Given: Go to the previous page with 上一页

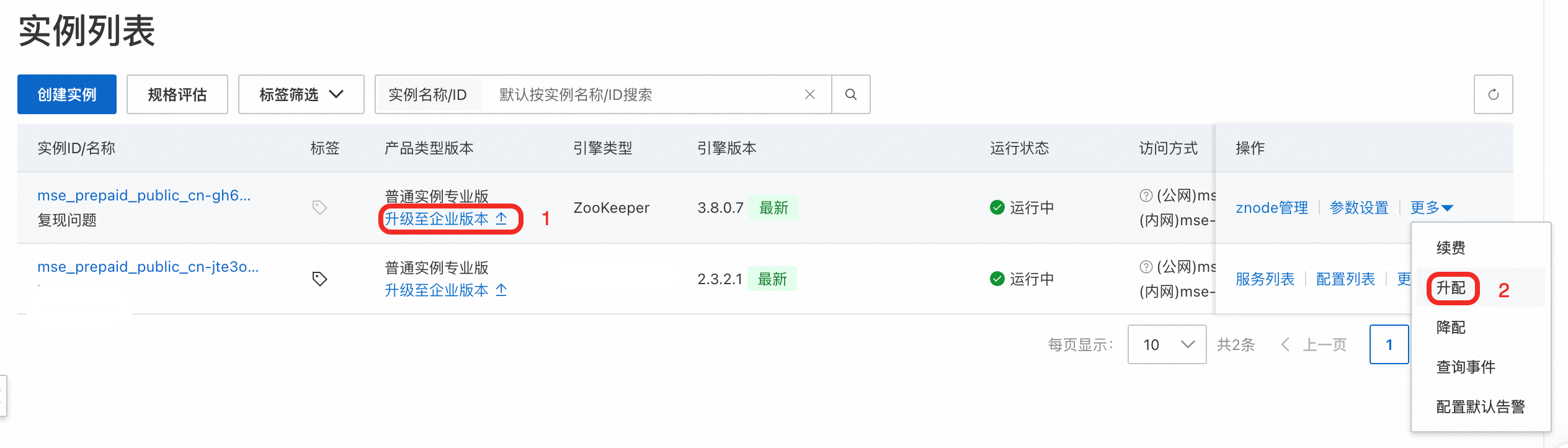Looking at the screenshot, I should (x=1314, y=344).
